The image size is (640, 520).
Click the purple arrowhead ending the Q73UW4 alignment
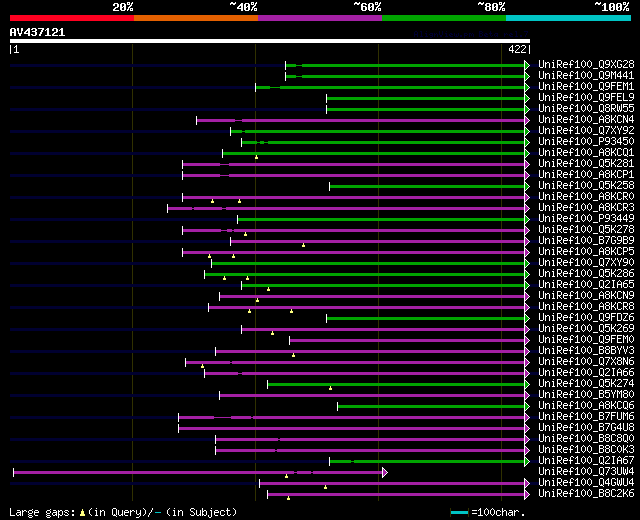(385, 473)
